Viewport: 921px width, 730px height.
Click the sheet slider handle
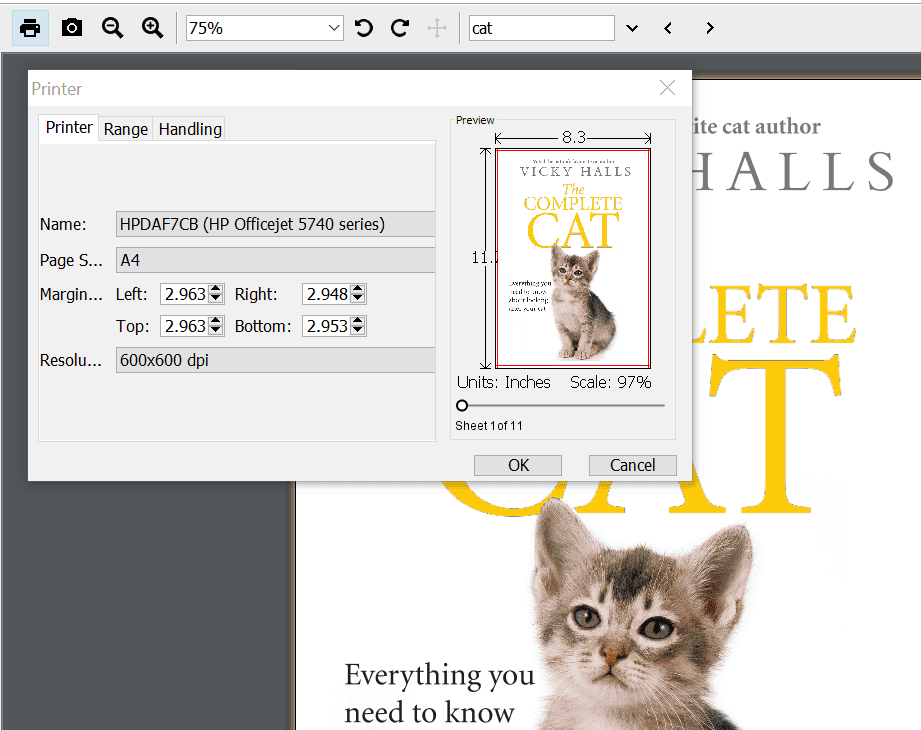click(462, 405)
